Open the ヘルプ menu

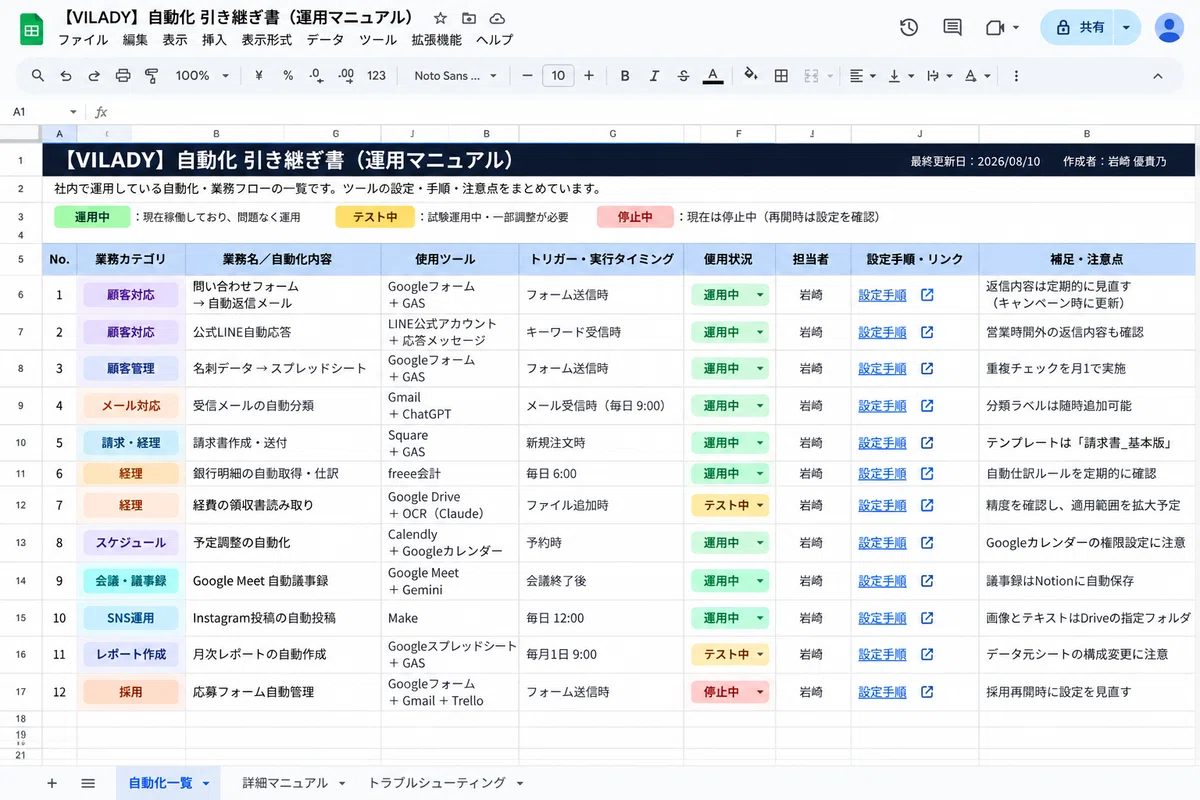point(495,40)
